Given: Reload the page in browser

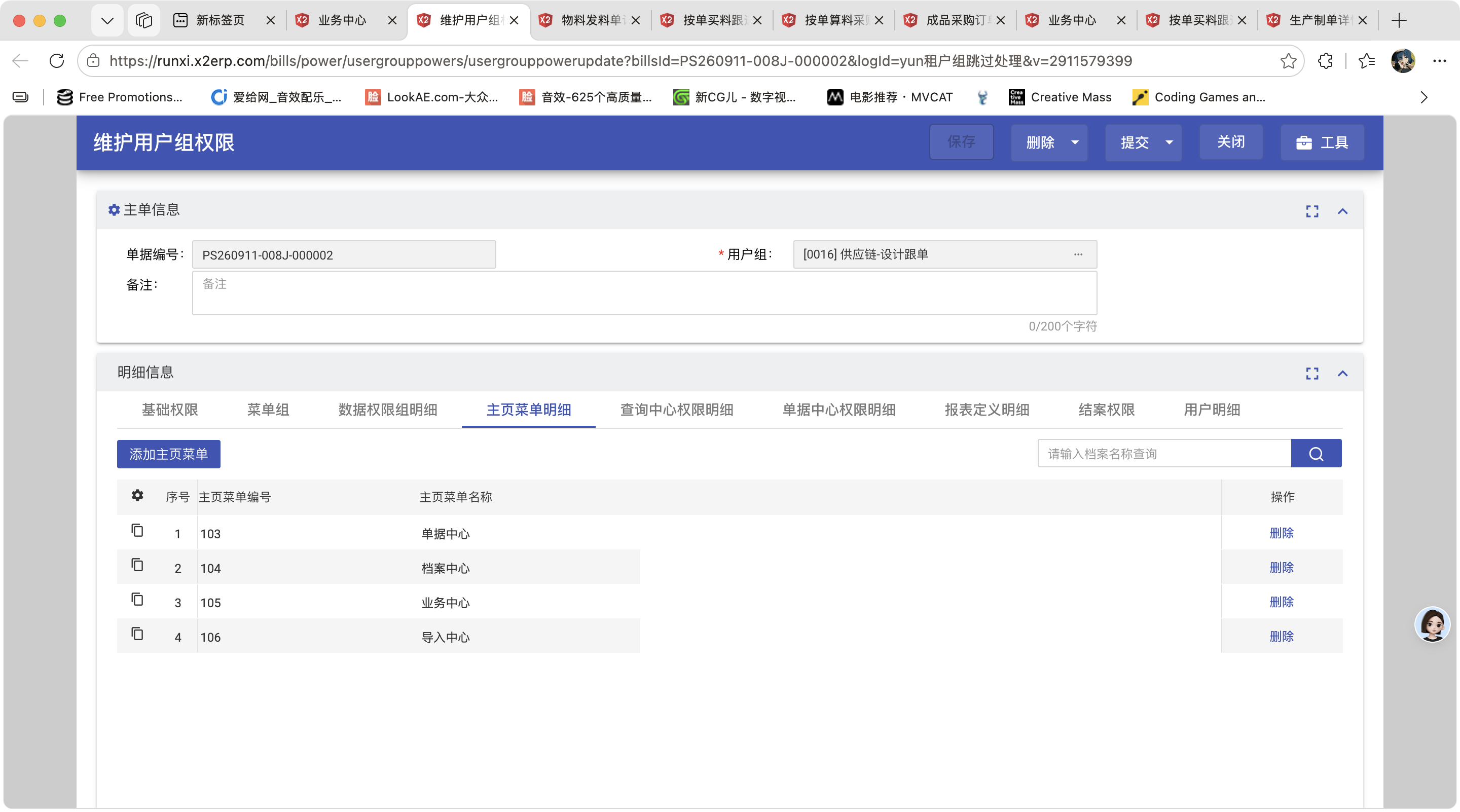Looking at the screenshot, I should pos(57,61).
